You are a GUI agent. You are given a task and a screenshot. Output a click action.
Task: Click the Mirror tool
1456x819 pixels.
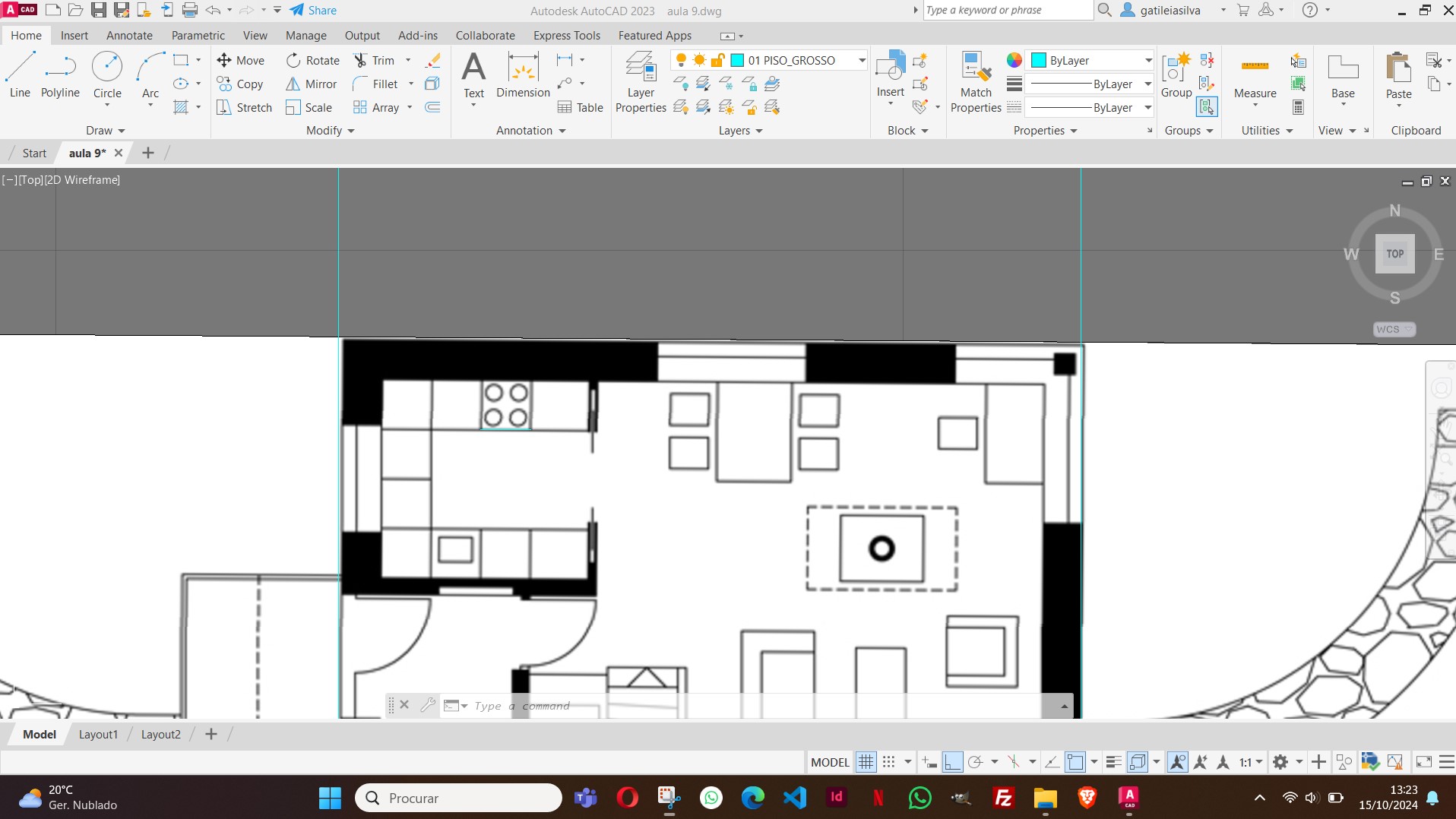pyautogui.click(x=312, y=84)
